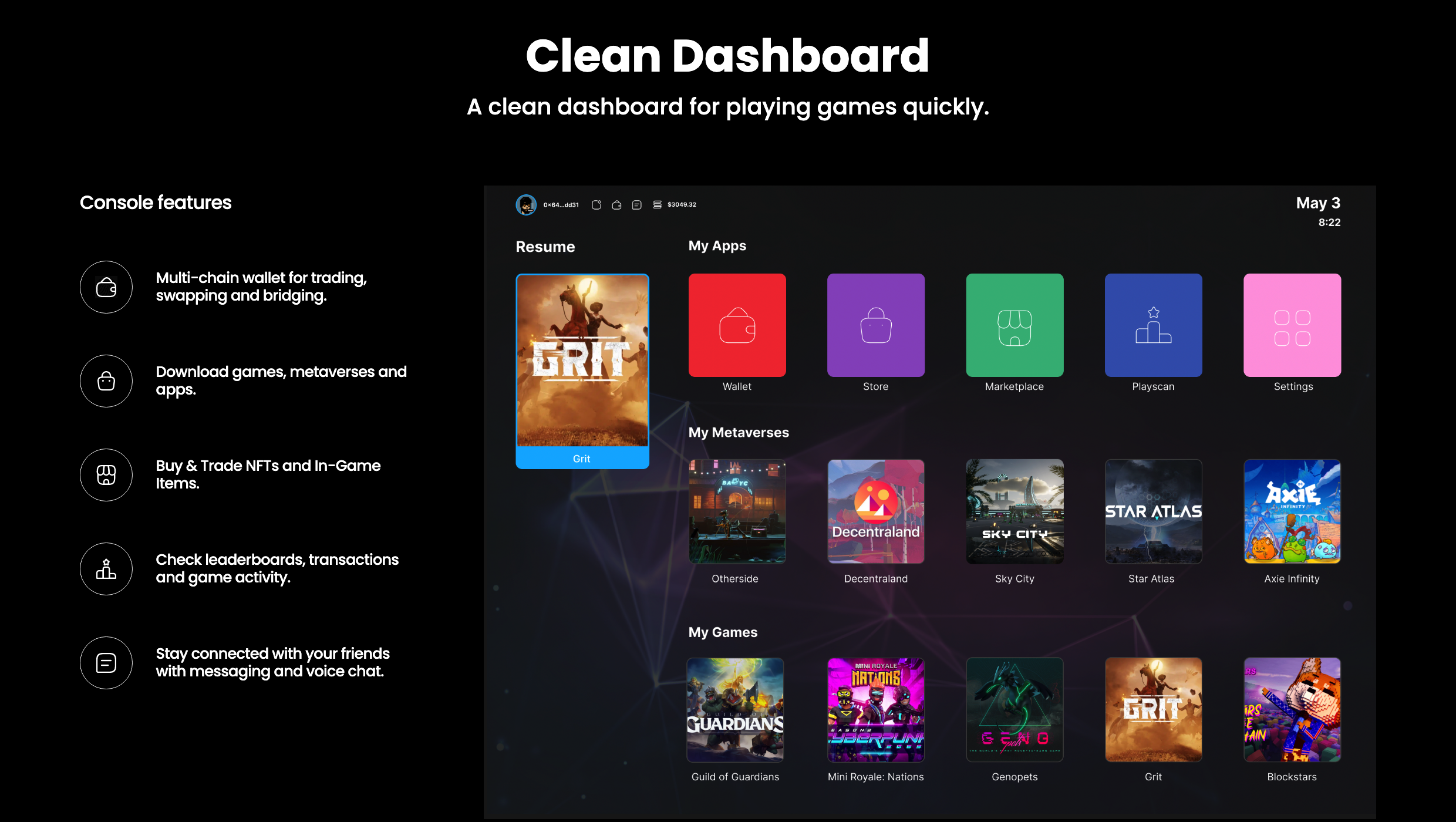1456x822 pixels.
Task: Open Mini Royale: Nations game thumbnail
Action: [876, 710]
